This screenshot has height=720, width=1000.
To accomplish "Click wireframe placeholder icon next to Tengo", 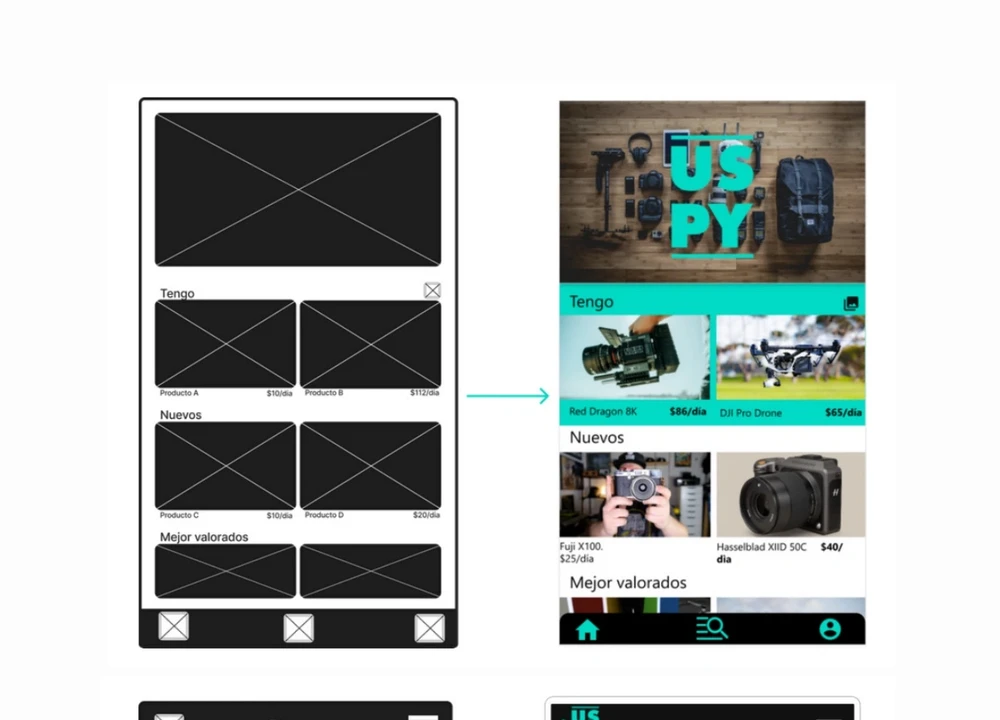I will tap(432, 290).
